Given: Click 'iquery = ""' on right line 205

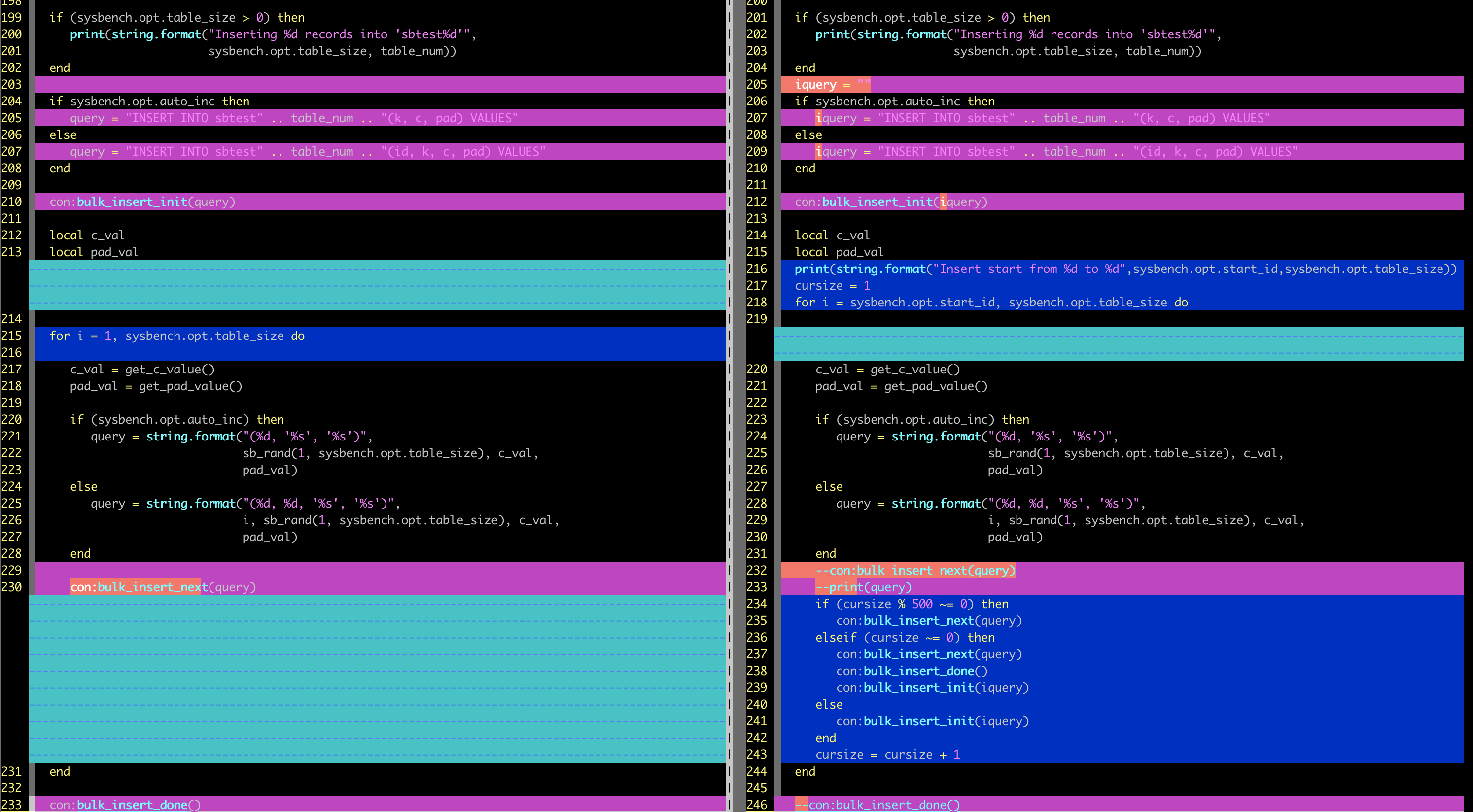Looking at the screenshot, I should (832, 85).
